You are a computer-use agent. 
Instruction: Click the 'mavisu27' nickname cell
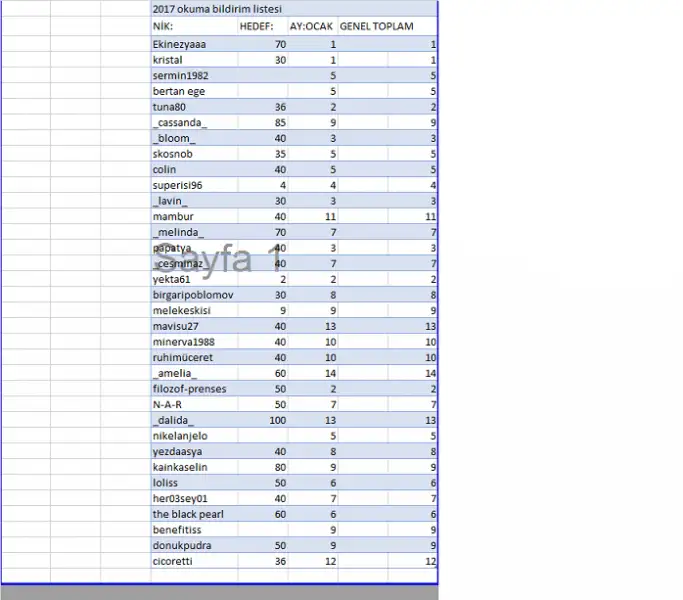192,326
